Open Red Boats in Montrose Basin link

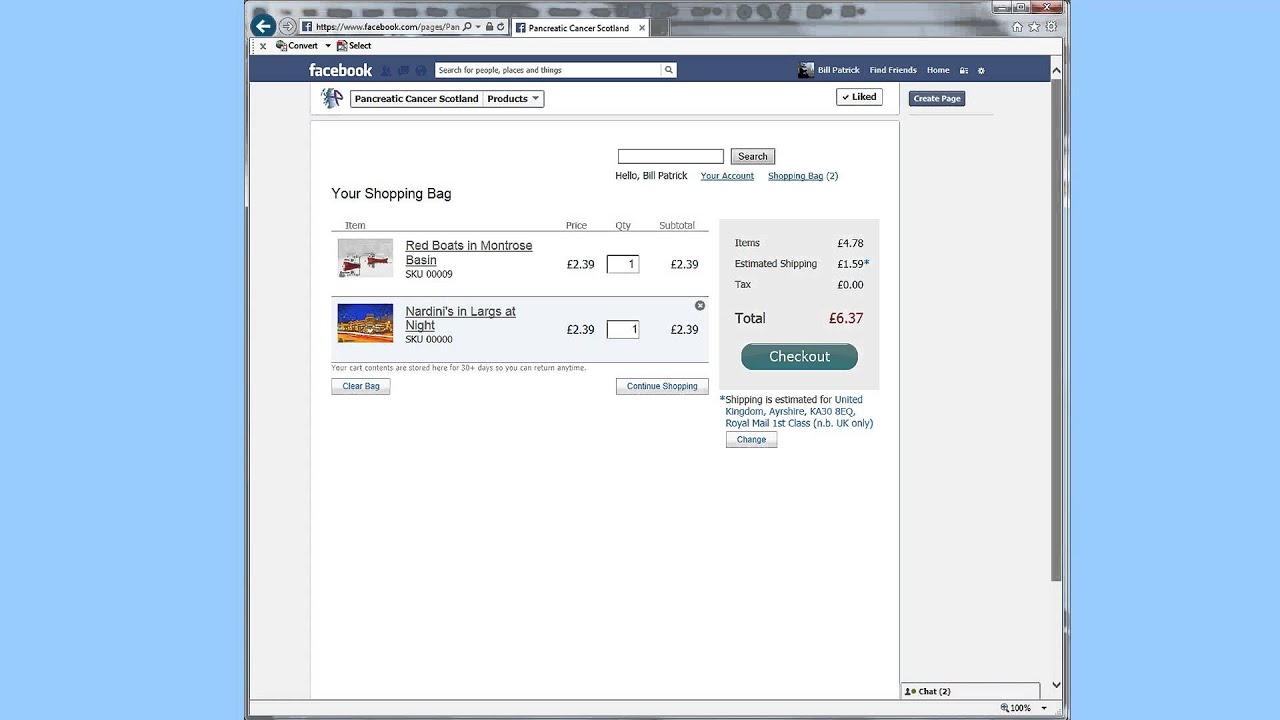pyautogui.click(x=469, y=252)
